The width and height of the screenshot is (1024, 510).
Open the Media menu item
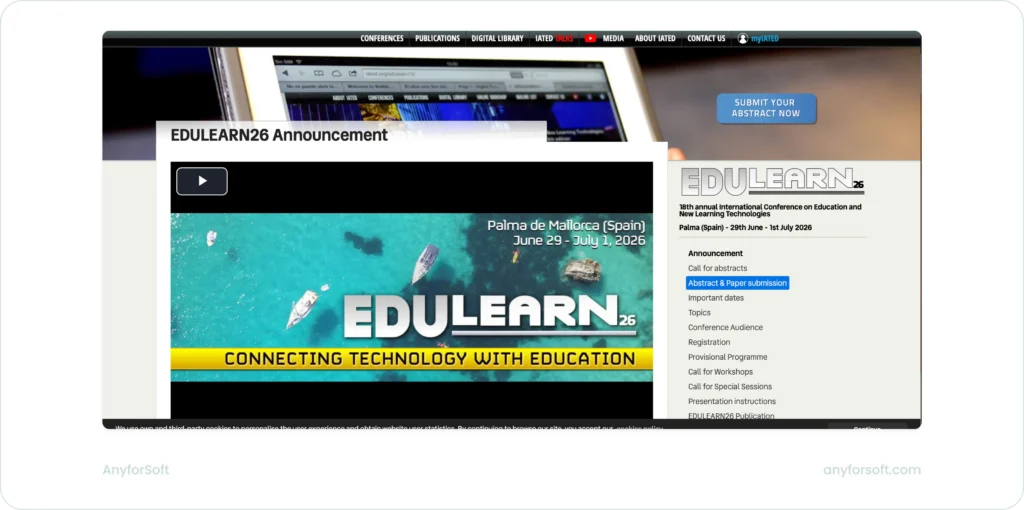613,39
